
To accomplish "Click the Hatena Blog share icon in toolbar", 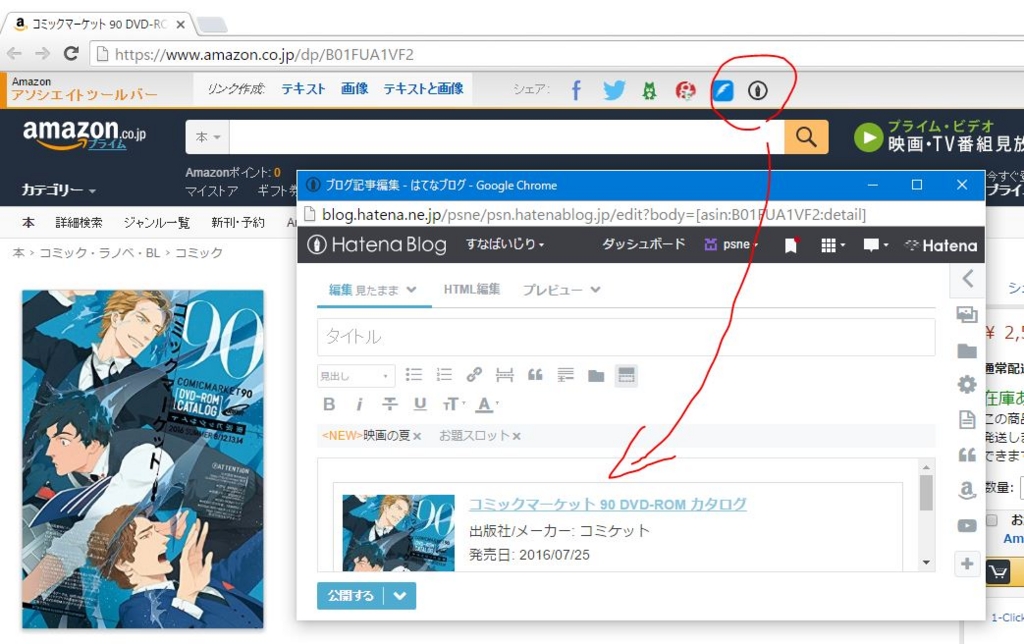I will [x=758, y=90].
